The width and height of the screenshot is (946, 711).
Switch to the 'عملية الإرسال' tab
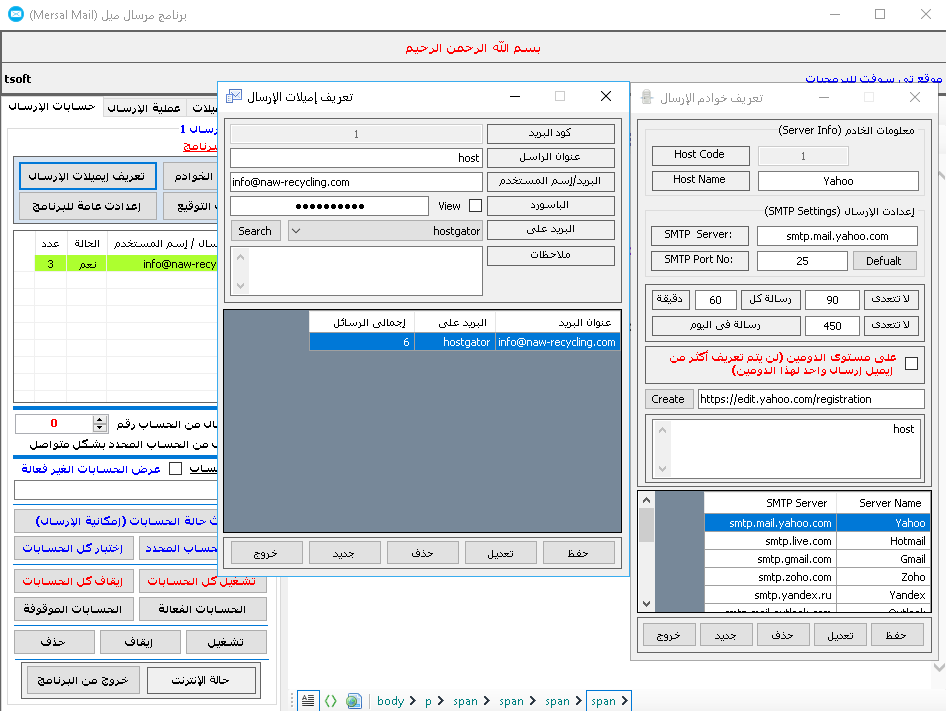(144, 108)
